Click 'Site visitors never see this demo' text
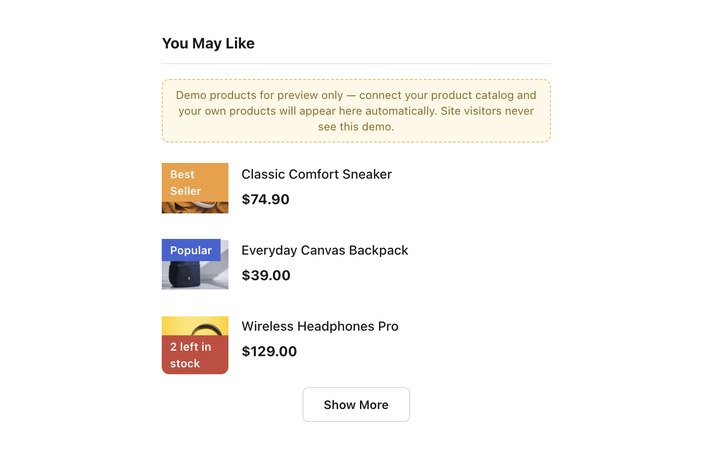Viewport: 720px width, 450px height. [426, 118]
